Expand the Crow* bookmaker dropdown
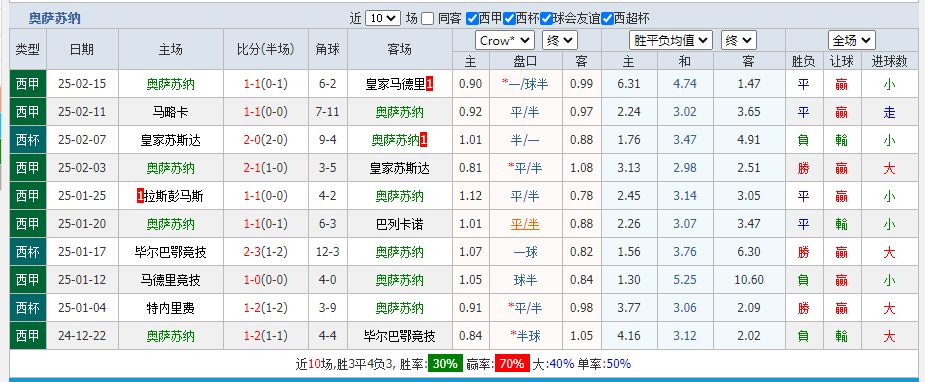Image resolution: width=925 pixels, height=382 pixels. pos(505,41)
